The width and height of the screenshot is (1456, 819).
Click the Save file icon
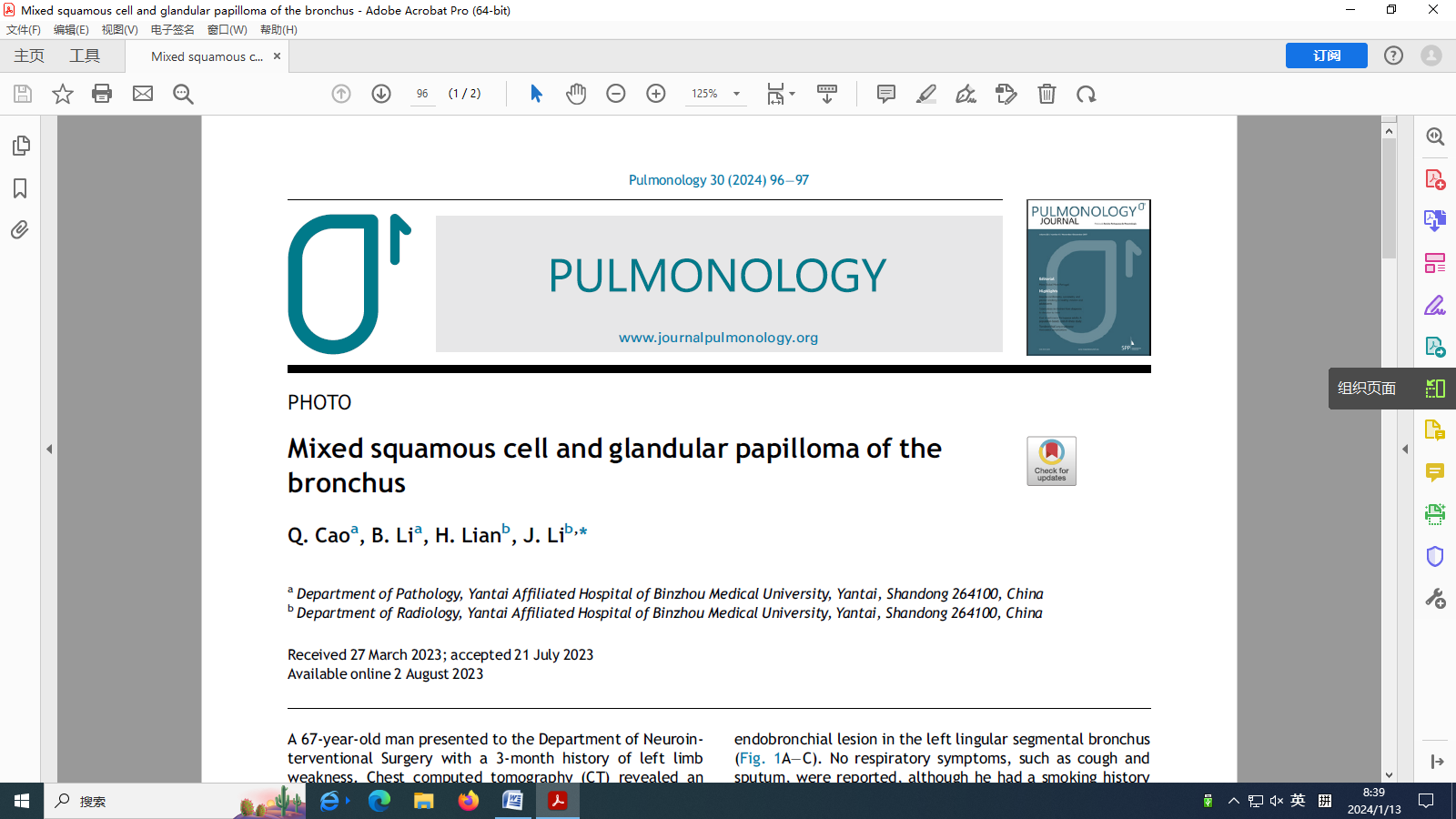pos(23,94)
